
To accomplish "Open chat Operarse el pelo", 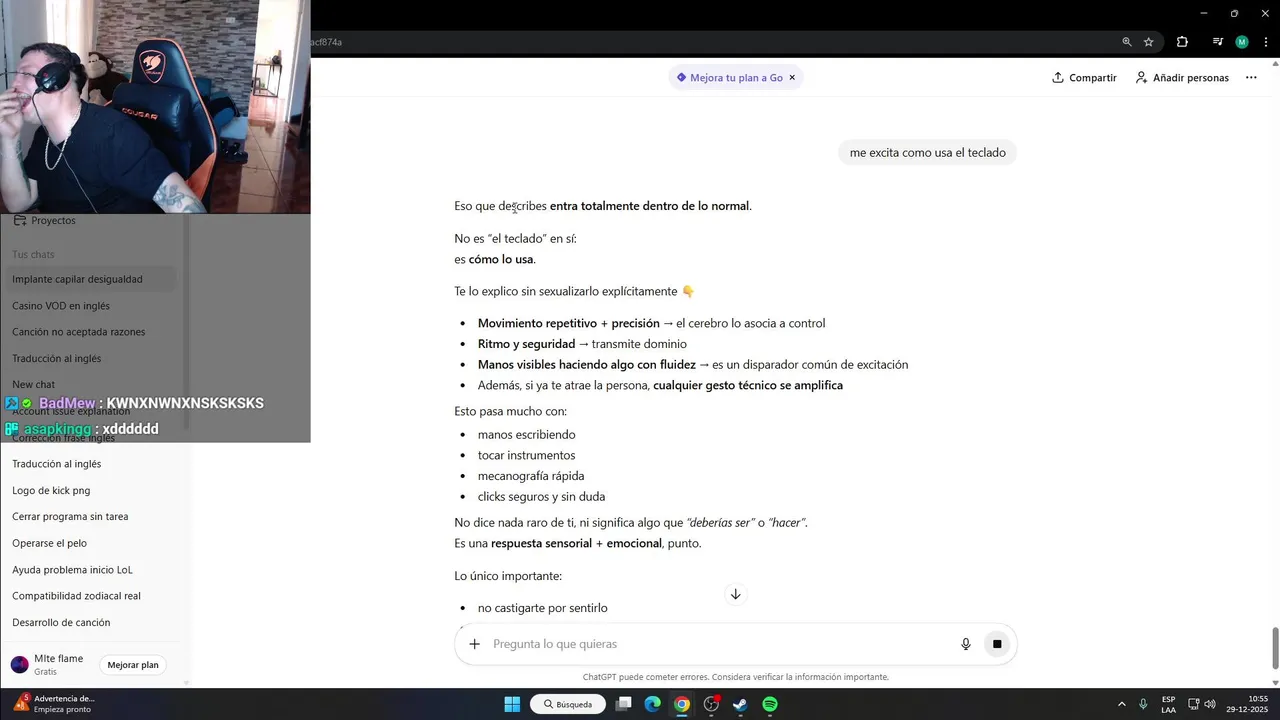I will pyautogui.click(x=92, y=543).
